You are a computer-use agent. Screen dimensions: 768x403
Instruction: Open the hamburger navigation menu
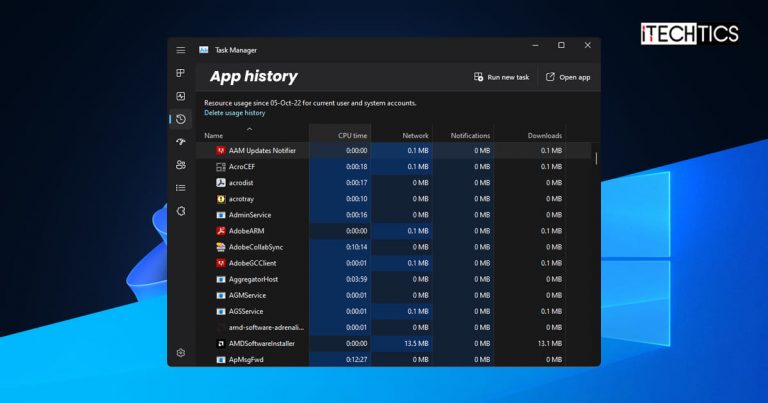click(181, 50)
